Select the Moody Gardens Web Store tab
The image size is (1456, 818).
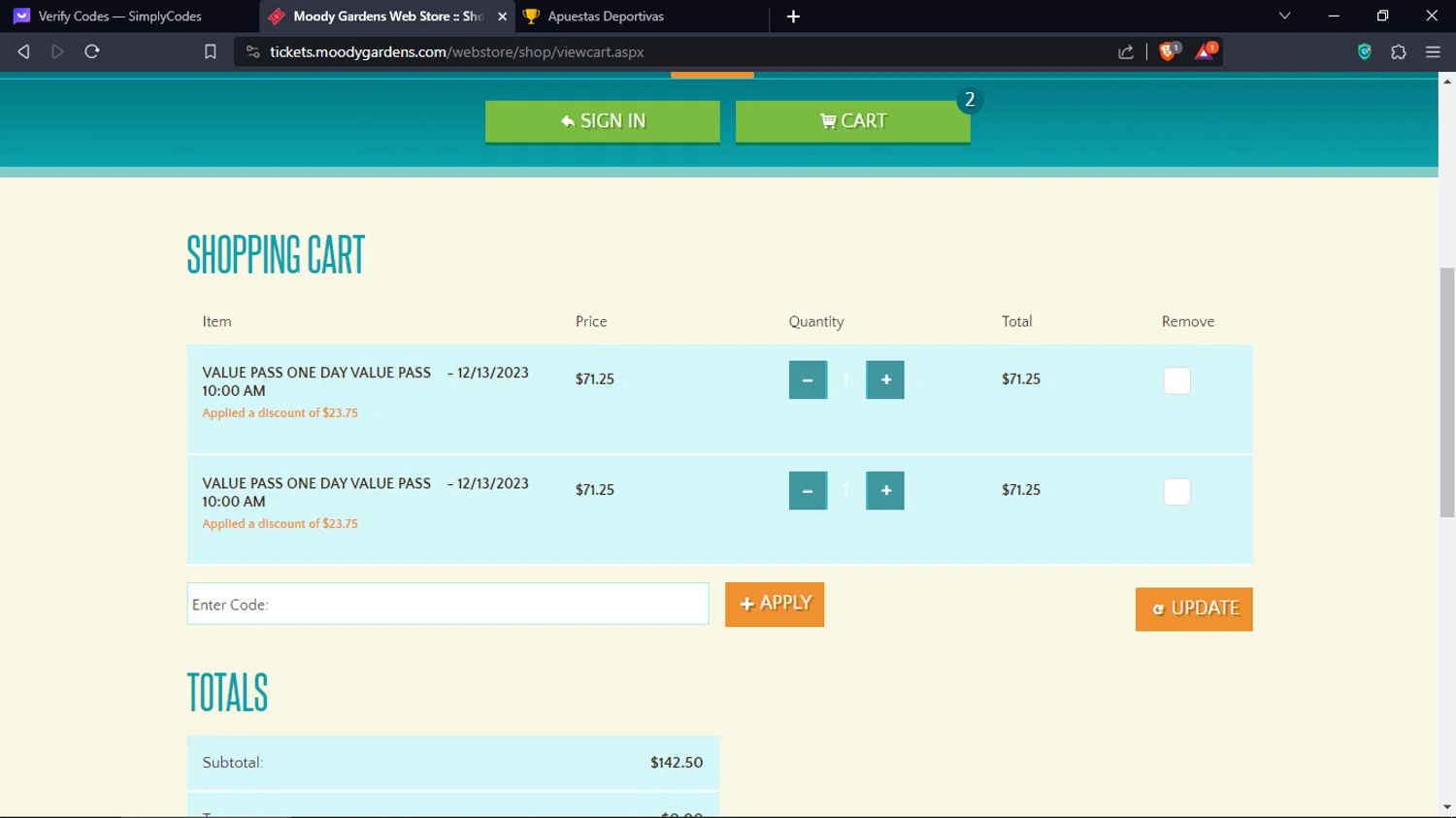pos(386,16)
